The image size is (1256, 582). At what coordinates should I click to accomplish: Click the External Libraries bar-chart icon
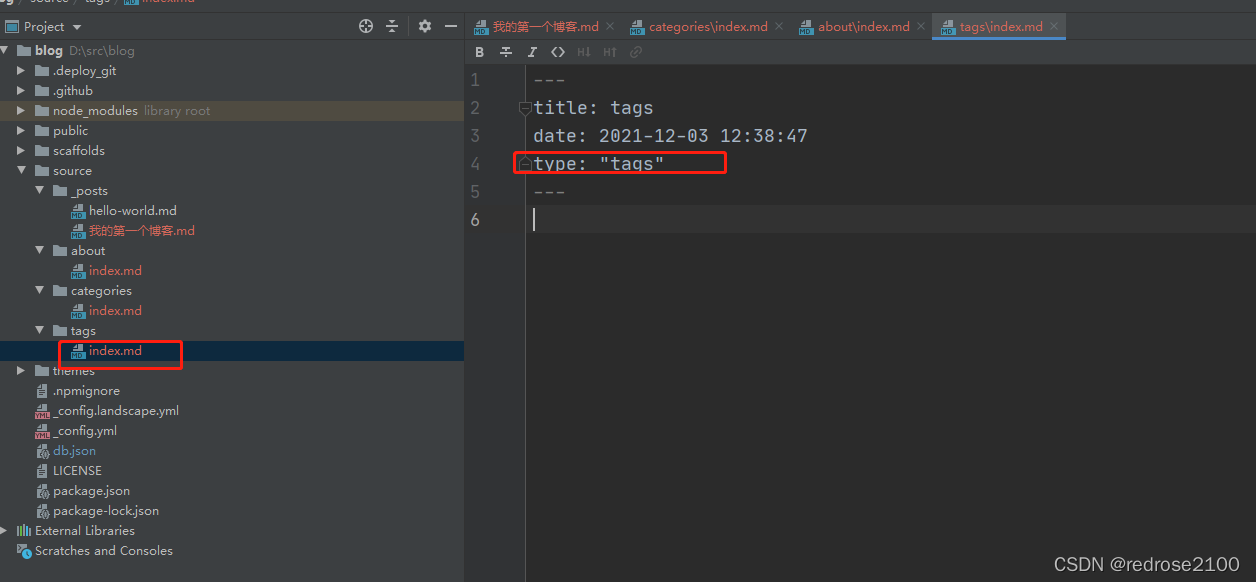(24, 531)
